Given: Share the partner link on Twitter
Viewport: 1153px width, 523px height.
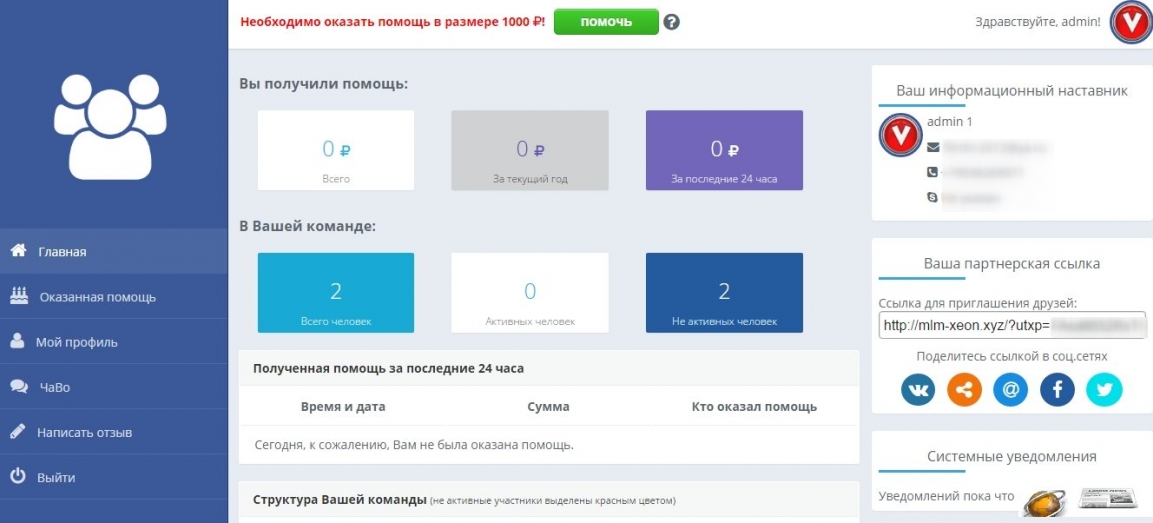Looking at the screenshot, I should (x=1104, y=390).
